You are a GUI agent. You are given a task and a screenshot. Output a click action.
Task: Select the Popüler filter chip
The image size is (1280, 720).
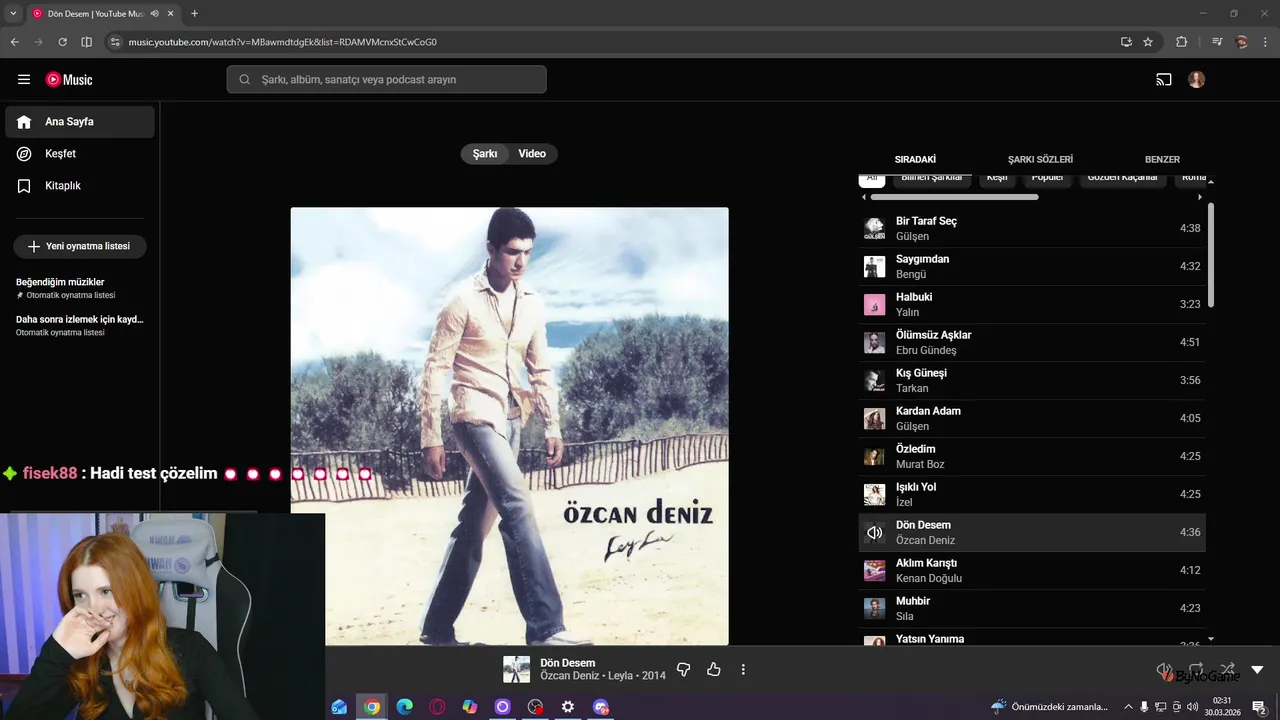click(1047, 178)
